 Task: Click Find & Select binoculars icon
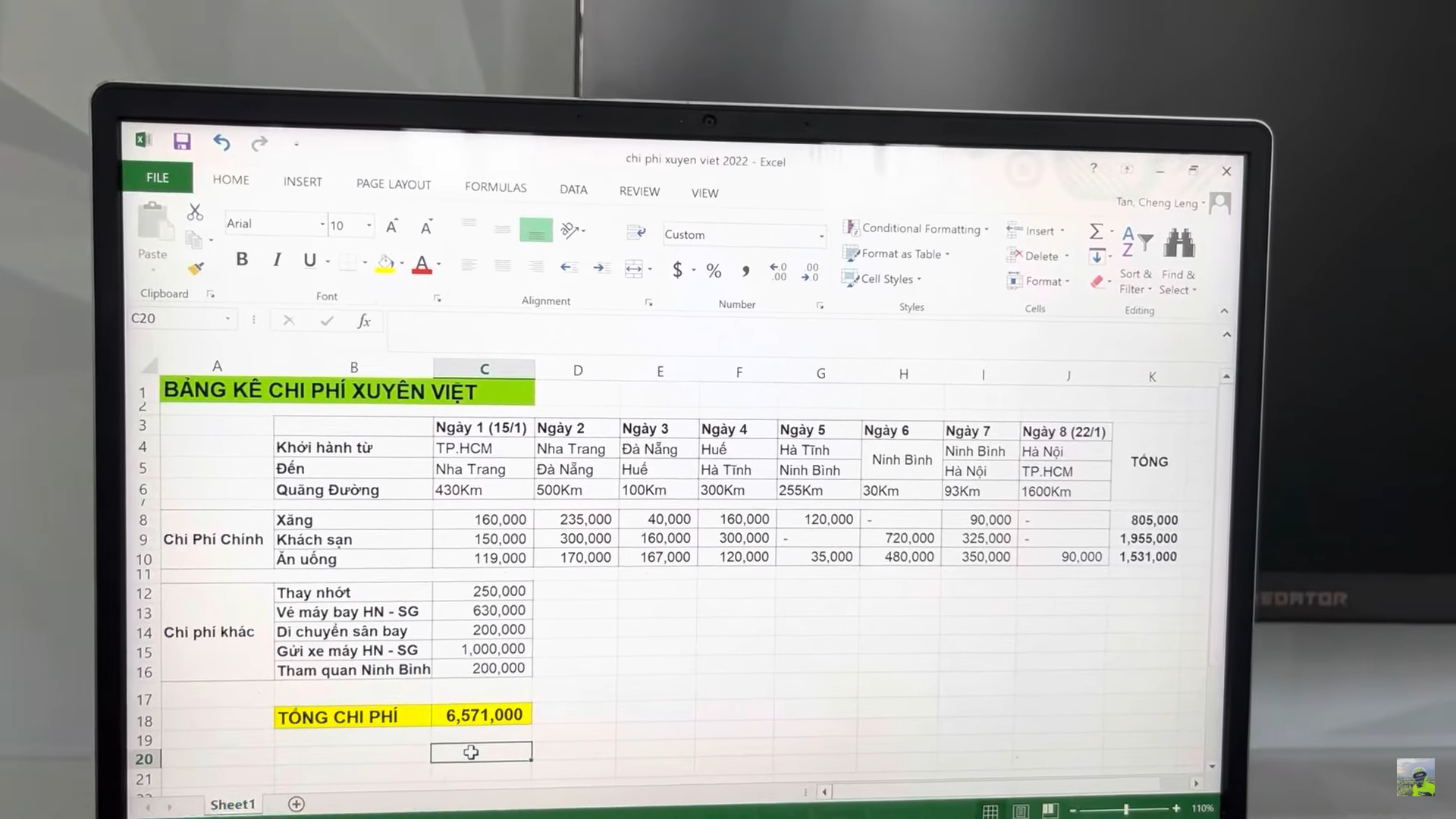coord(1178,243)
